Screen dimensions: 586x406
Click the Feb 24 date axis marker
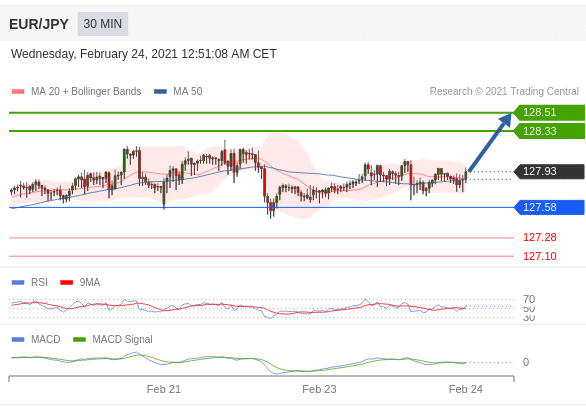point(466,389)
